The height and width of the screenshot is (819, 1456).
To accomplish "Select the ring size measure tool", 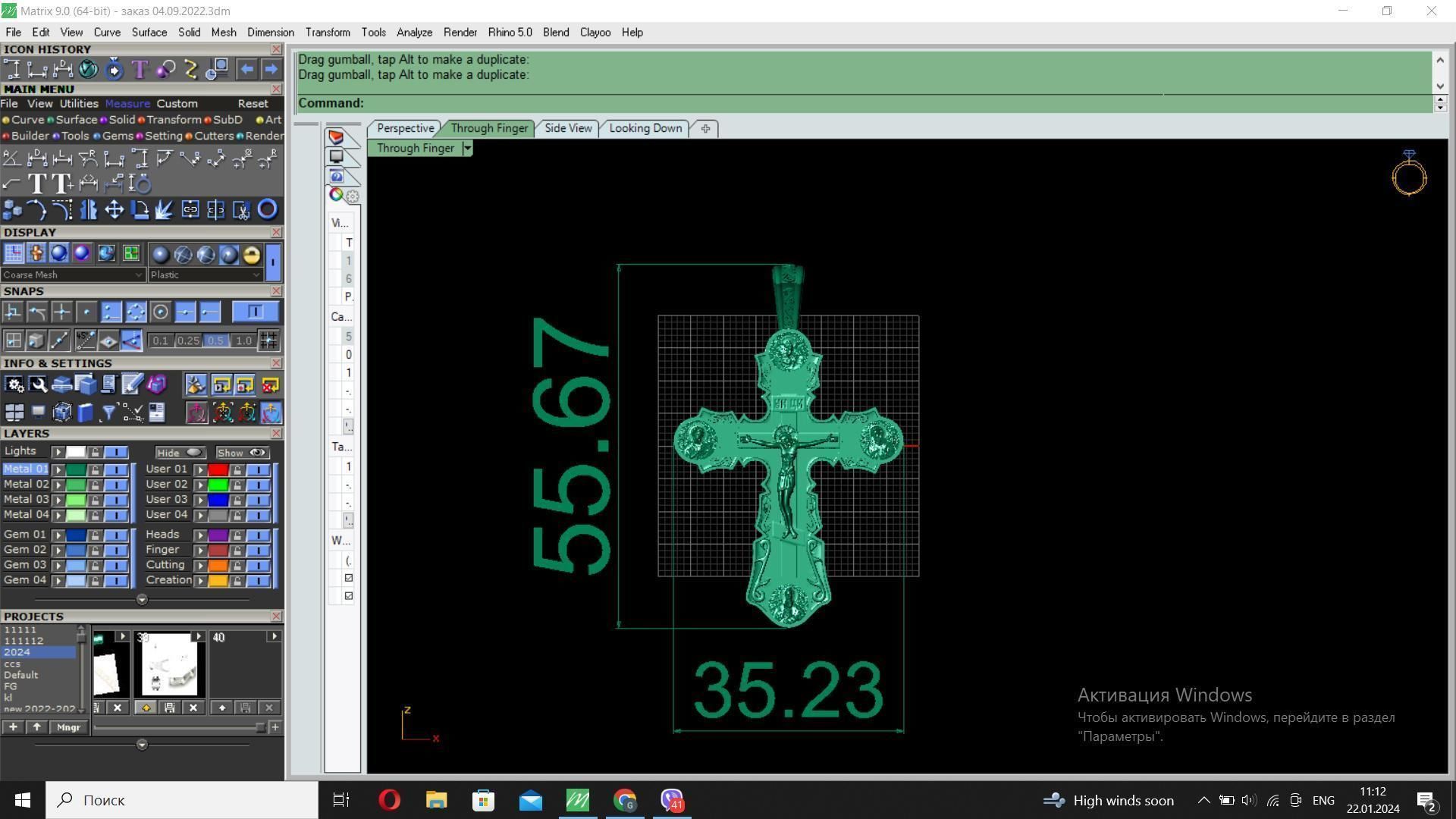I will tap(140, 184).
